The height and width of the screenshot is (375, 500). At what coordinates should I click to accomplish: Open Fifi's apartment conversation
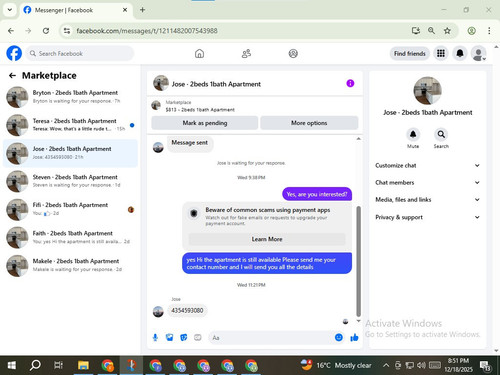coord(70,209)
